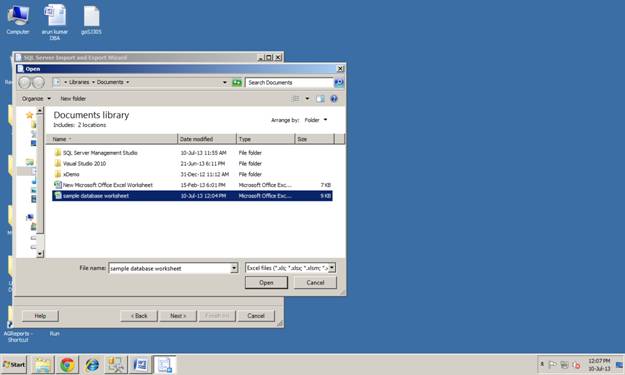Expand the Arrange by Folder dropdown
625x375 pixels.
click(x=316, y=120)
